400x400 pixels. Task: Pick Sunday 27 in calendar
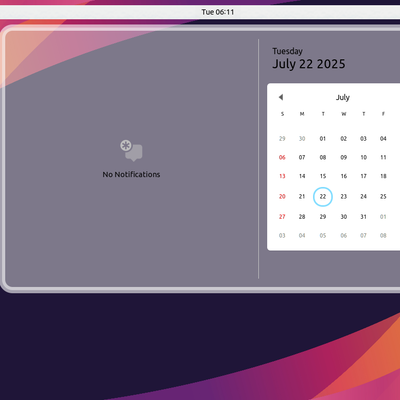point(282,217)
